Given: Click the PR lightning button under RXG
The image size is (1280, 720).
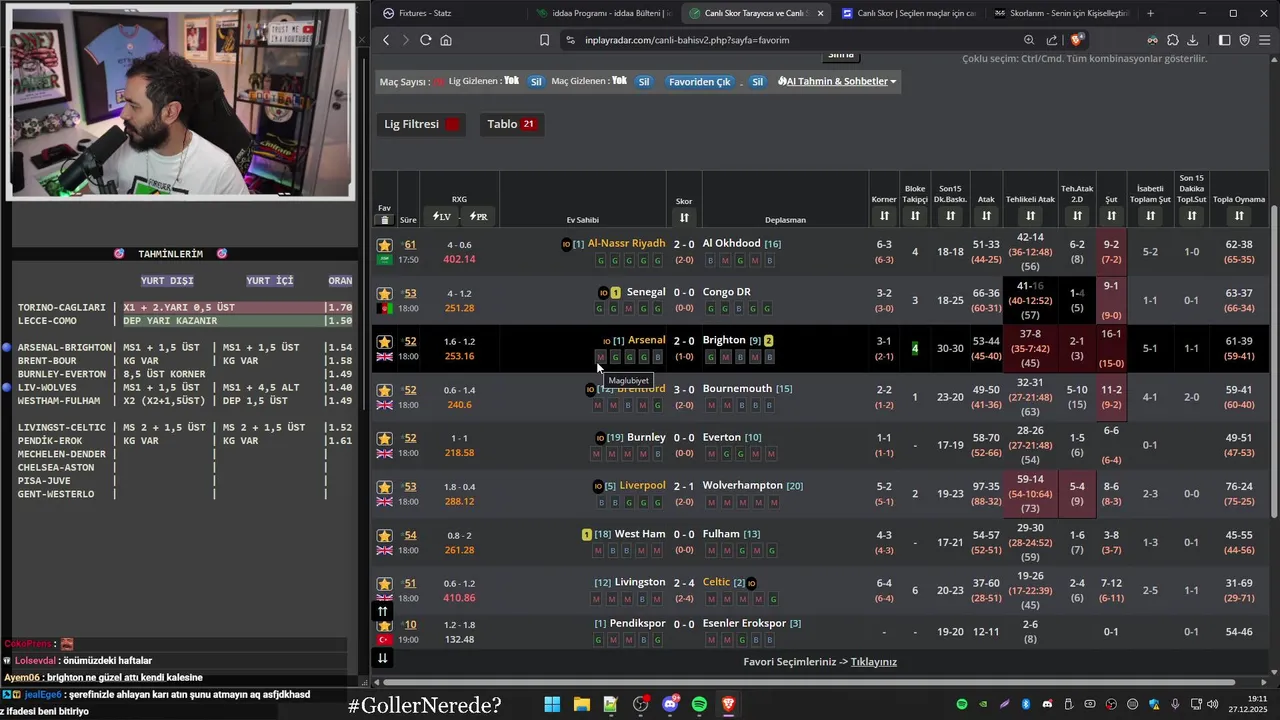Looking at the screenshot, I should coord(478,216).
